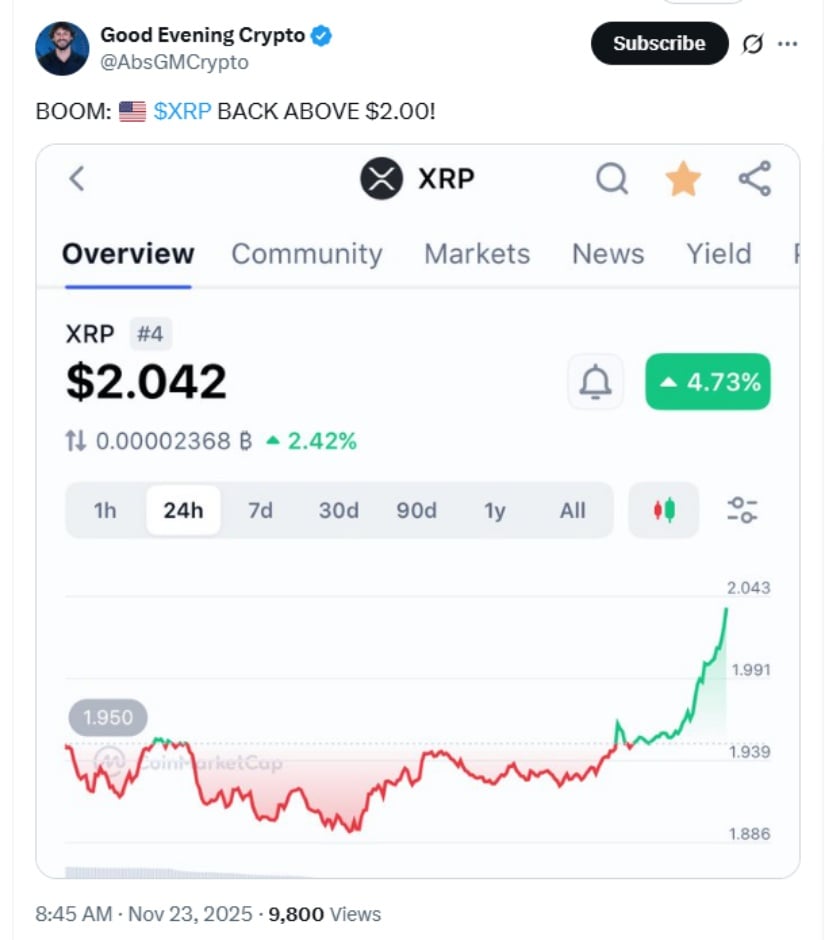Toggle the favorite star icon

tap(684, 179)
